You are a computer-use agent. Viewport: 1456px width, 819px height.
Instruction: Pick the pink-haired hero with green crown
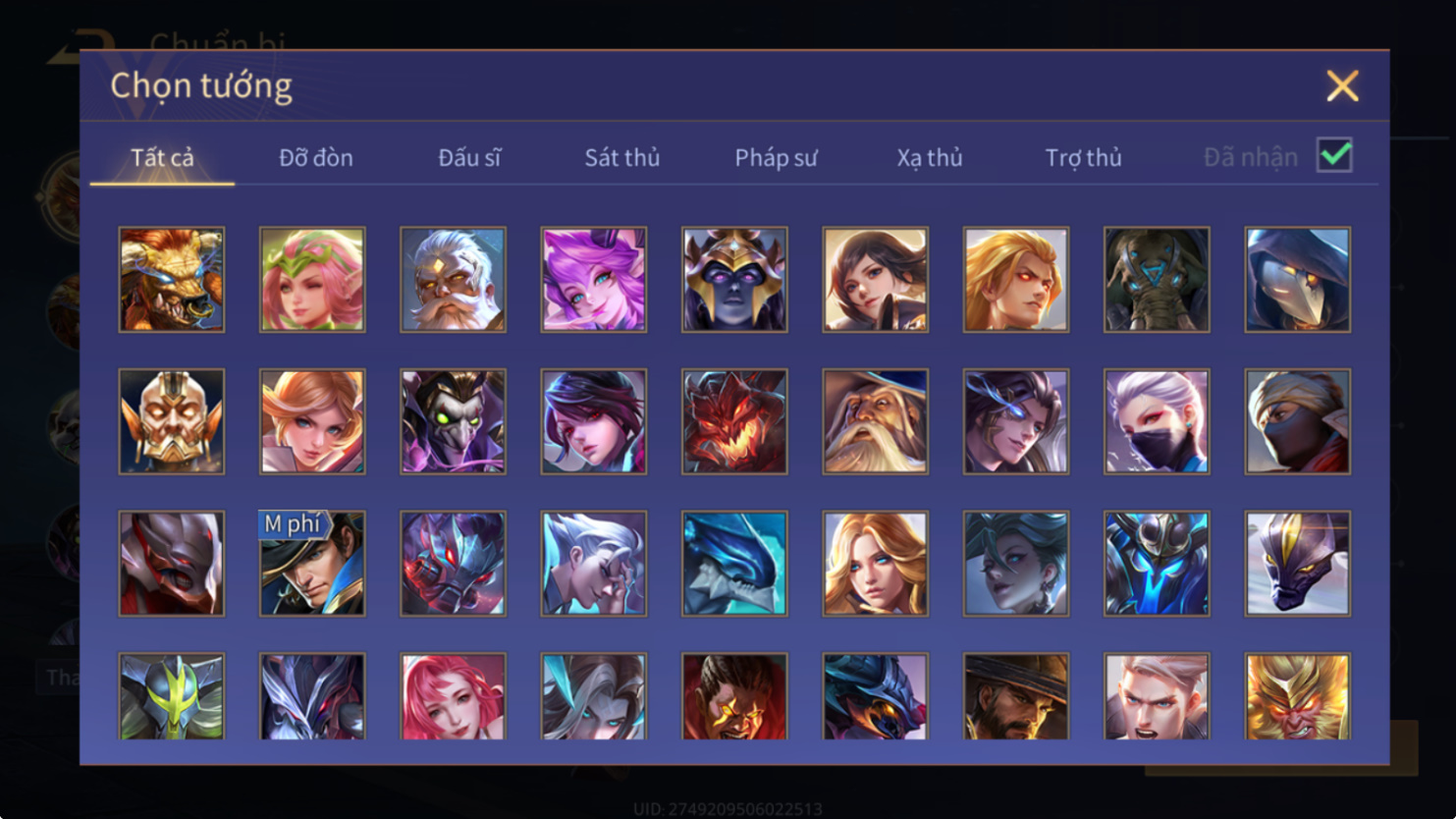click(312, 280)
